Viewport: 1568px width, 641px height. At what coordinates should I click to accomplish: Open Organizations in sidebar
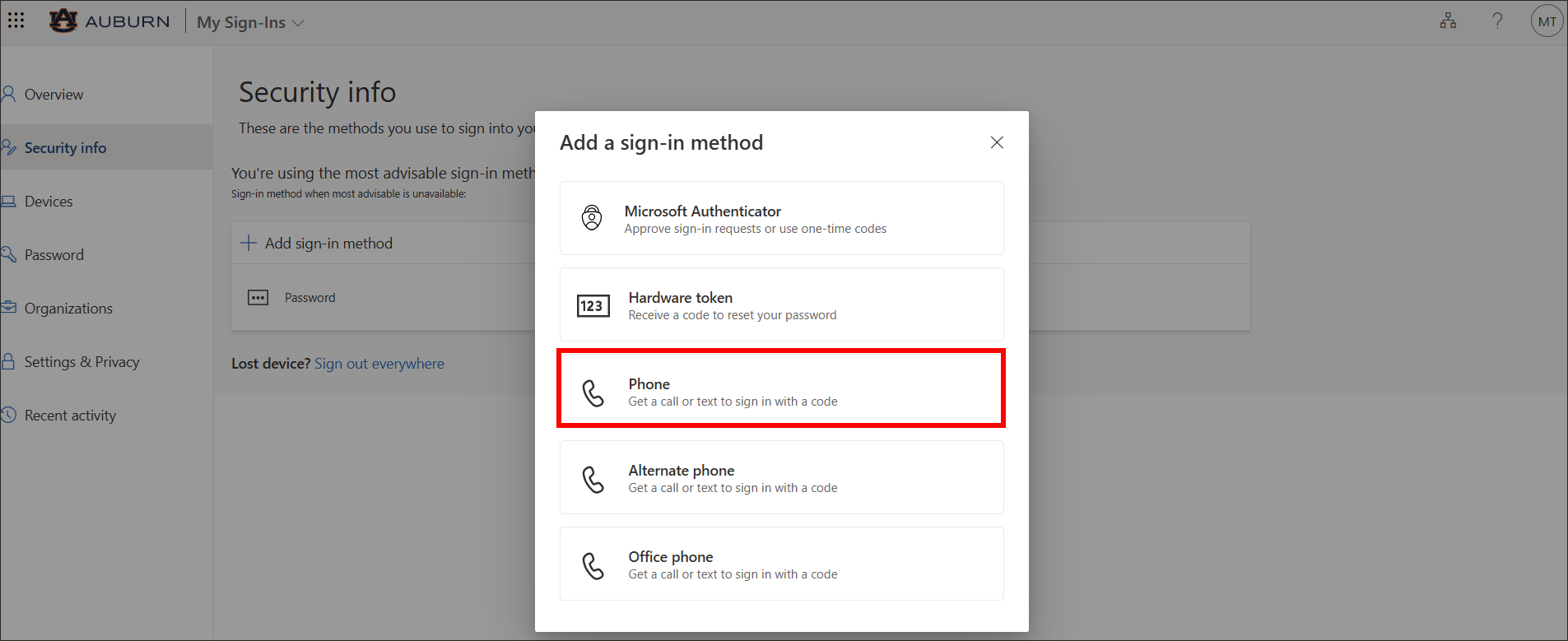point(107,308)
